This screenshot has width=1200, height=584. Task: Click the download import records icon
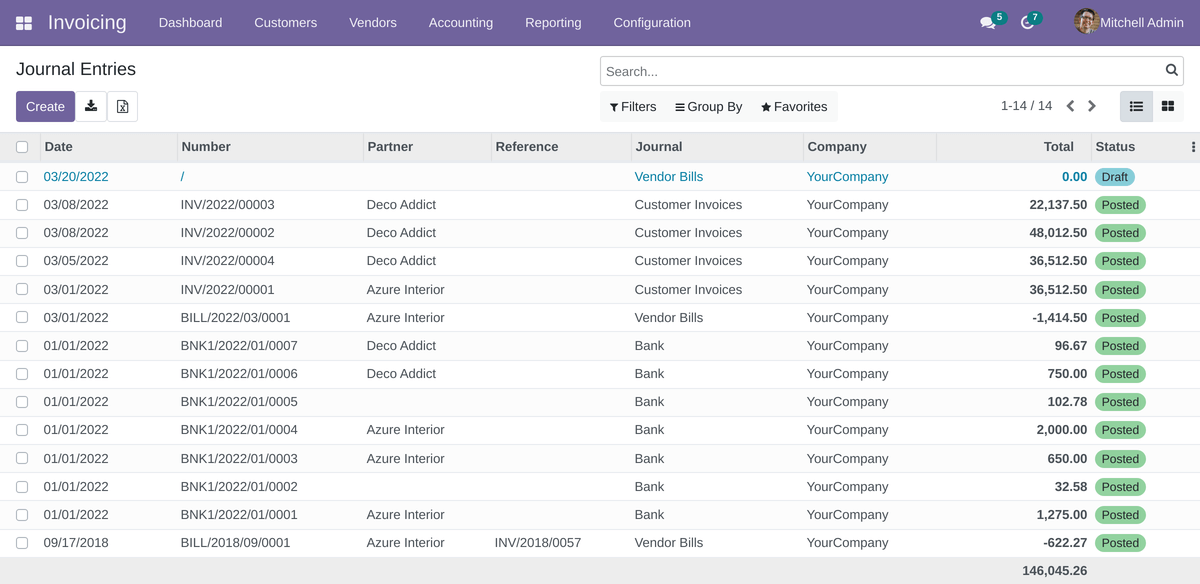91,106
